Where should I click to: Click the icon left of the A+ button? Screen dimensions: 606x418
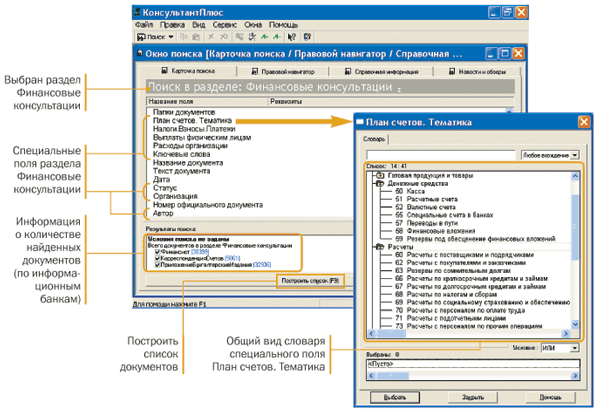(252, 37)
